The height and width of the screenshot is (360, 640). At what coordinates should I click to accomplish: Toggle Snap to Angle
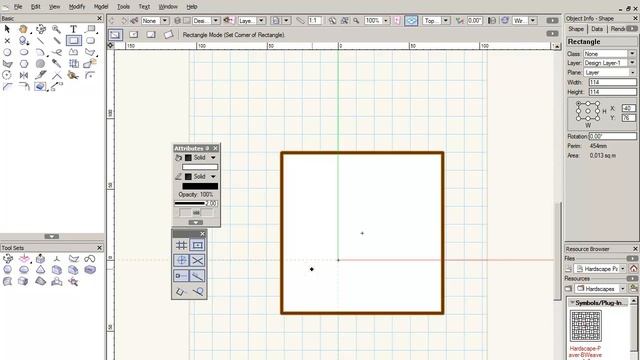[181, 260]
